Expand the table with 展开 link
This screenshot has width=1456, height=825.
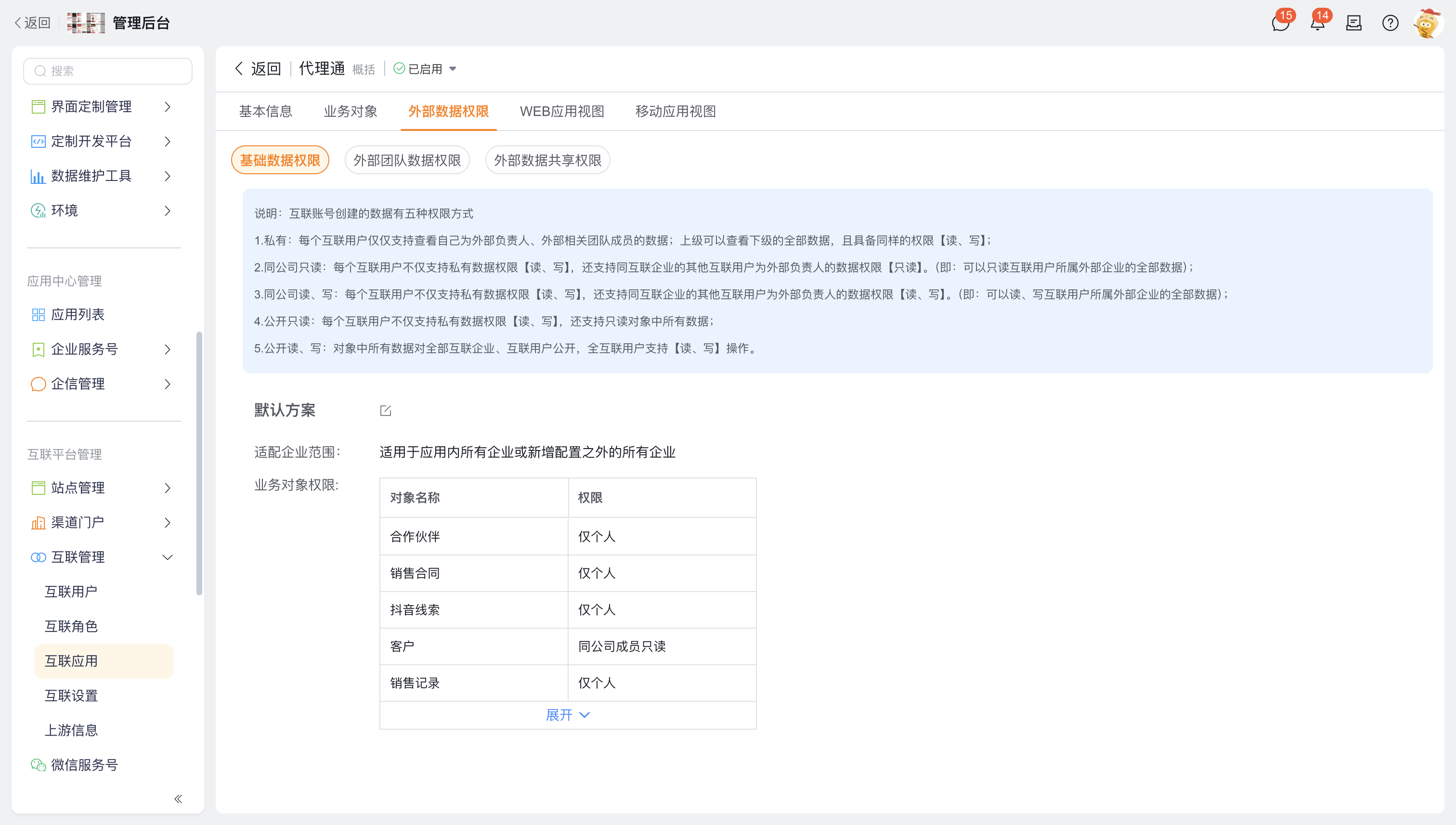click(567, 715)
